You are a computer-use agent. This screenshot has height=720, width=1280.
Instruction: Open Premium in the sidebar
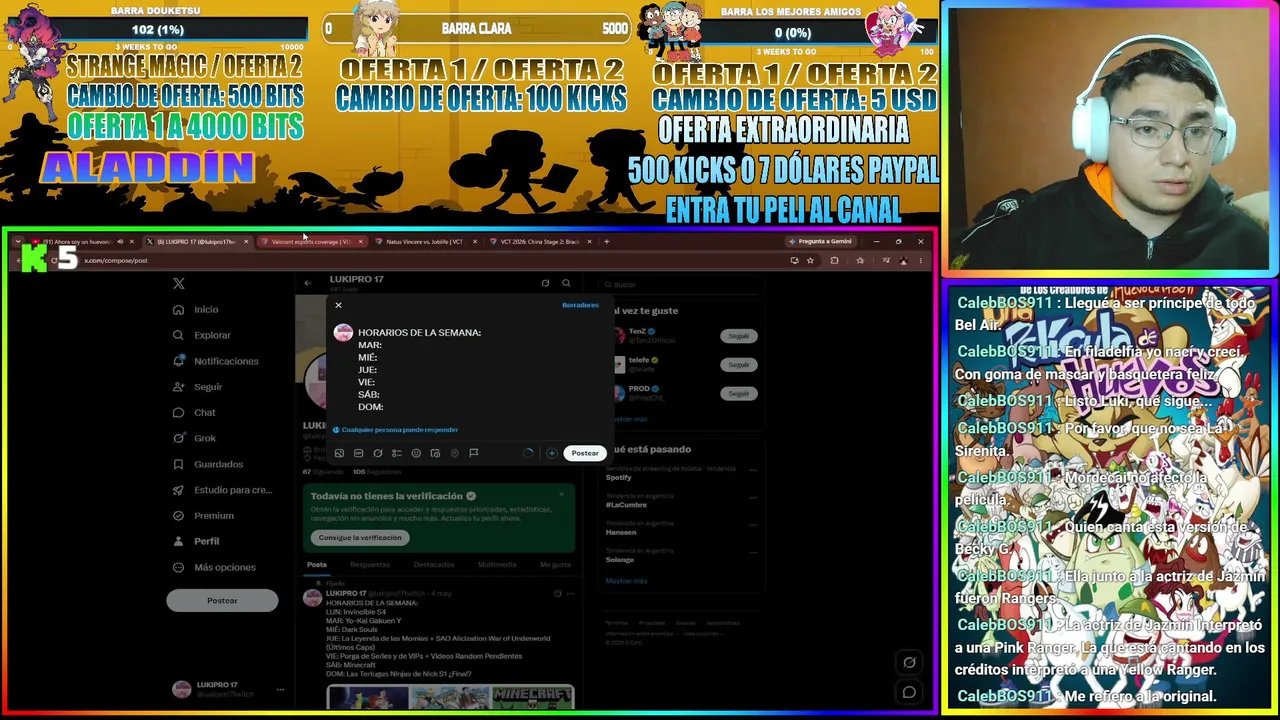pyautogui.click(x=204, y=516)
